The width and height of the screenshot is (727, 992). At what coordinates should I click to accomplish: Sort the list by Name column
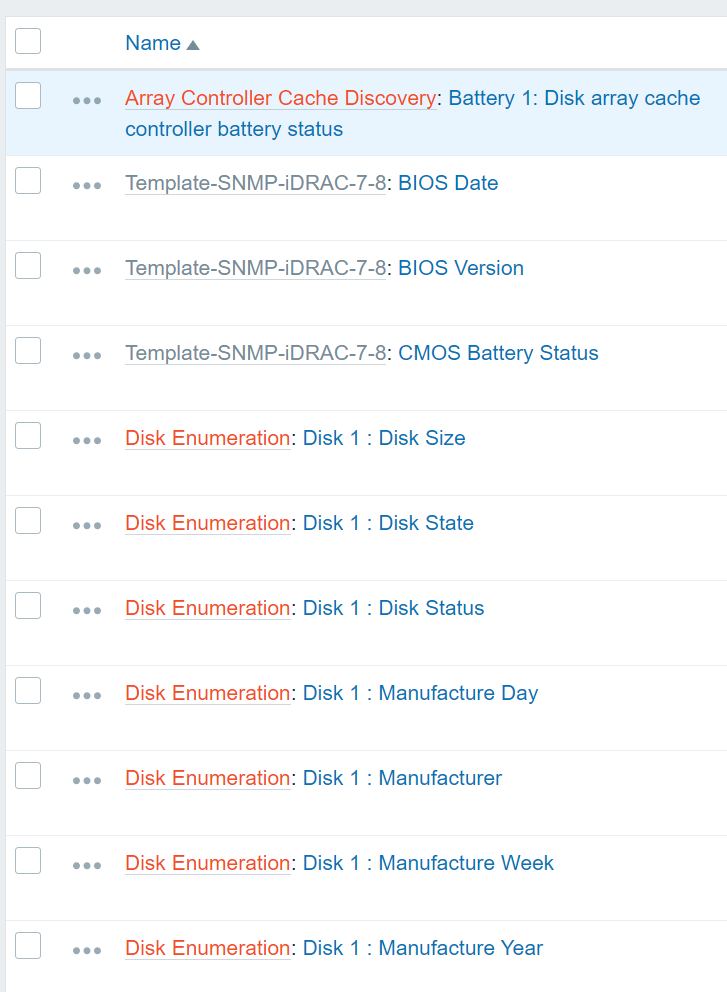click(x=153, y=43)
